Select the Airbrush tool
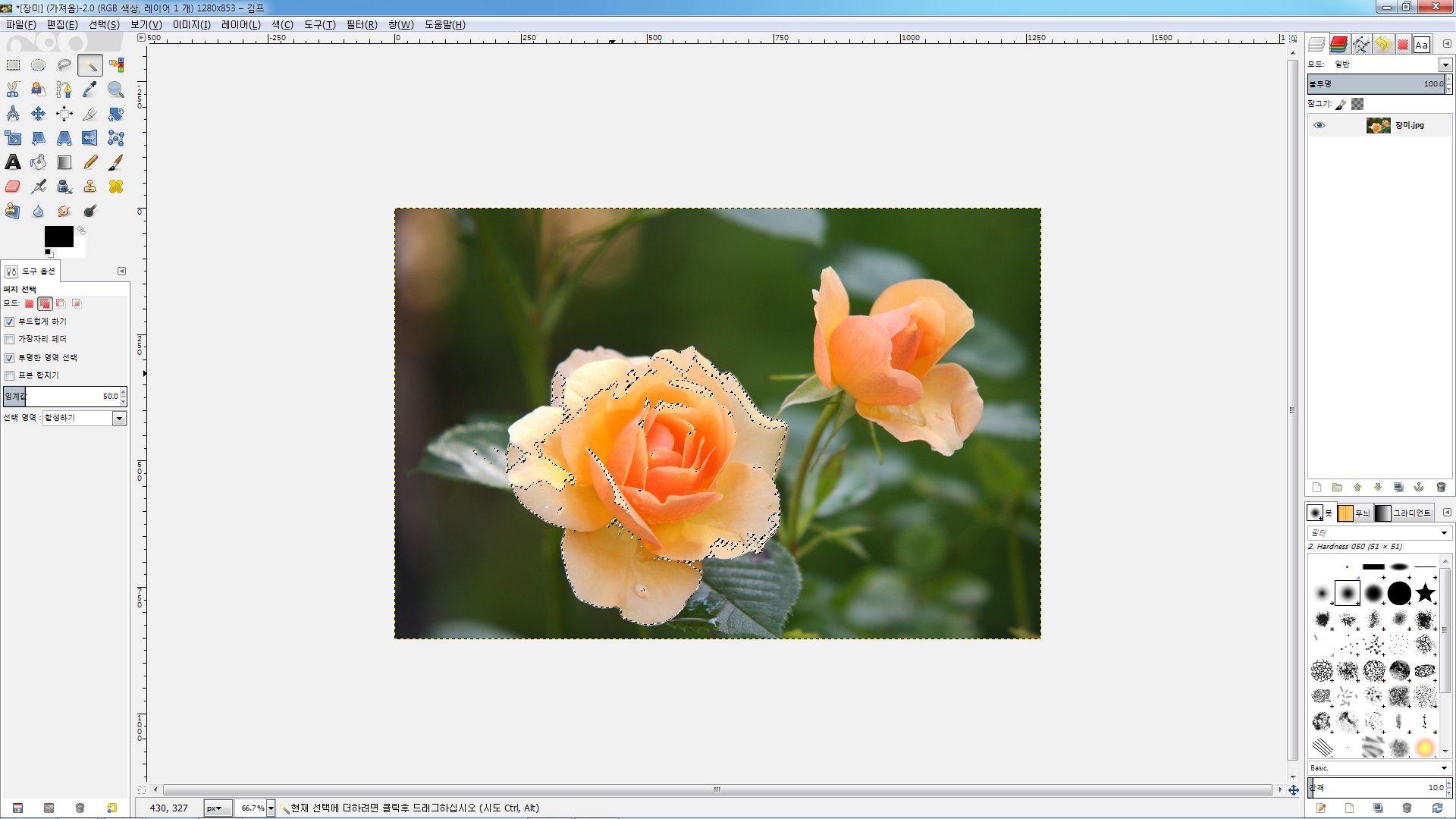Viewport: 1456px width, 819px height. 39,187
